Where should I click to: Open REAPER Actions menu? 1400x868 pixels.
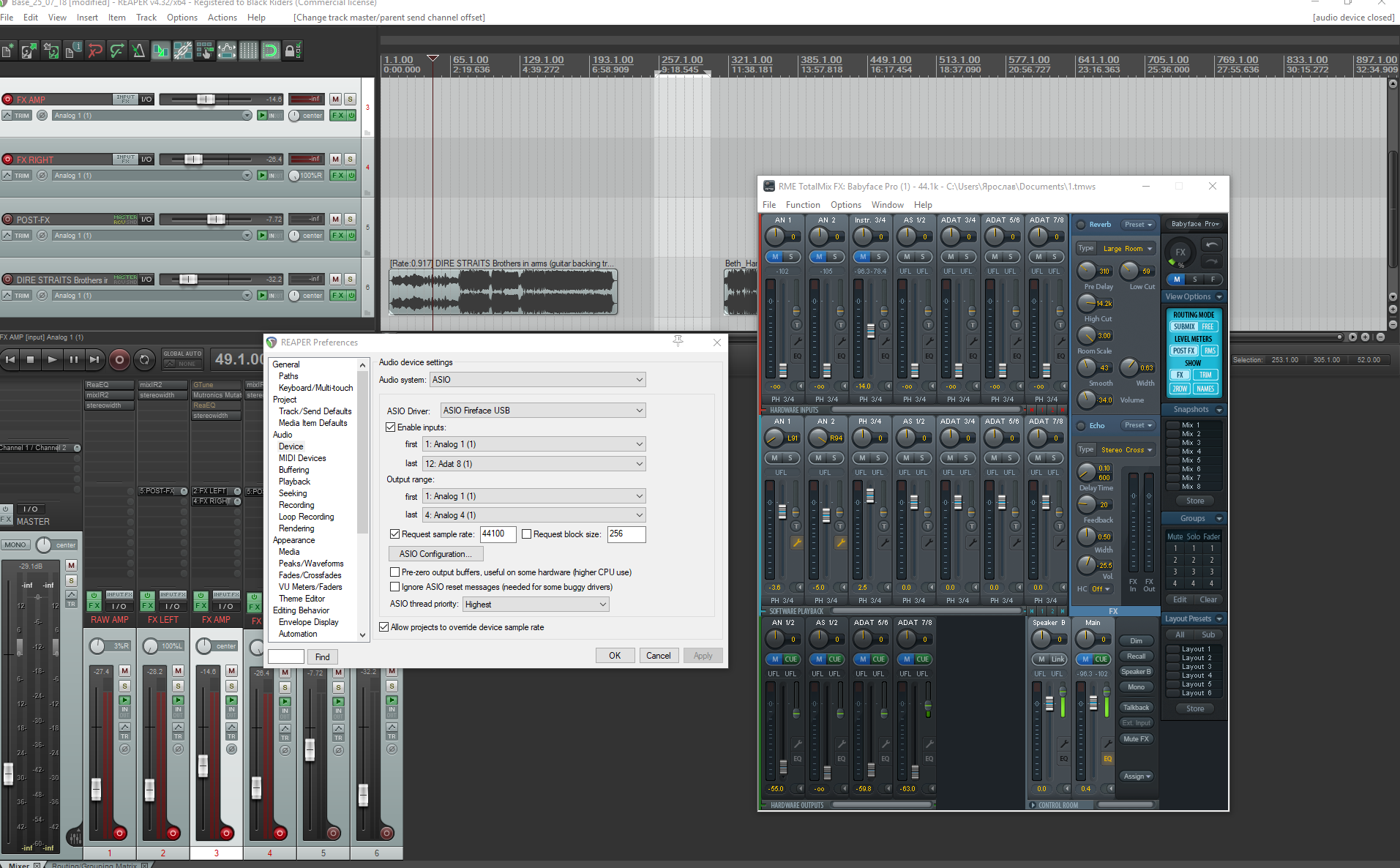point(222,18)
